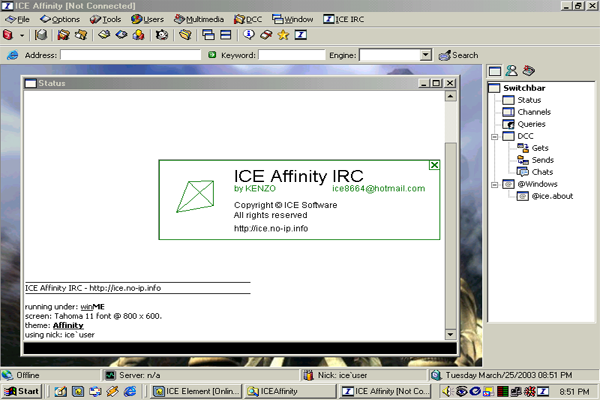
Task: Click the ICE 'Z' logo toolbar icon
Action: tap(301, 35)
